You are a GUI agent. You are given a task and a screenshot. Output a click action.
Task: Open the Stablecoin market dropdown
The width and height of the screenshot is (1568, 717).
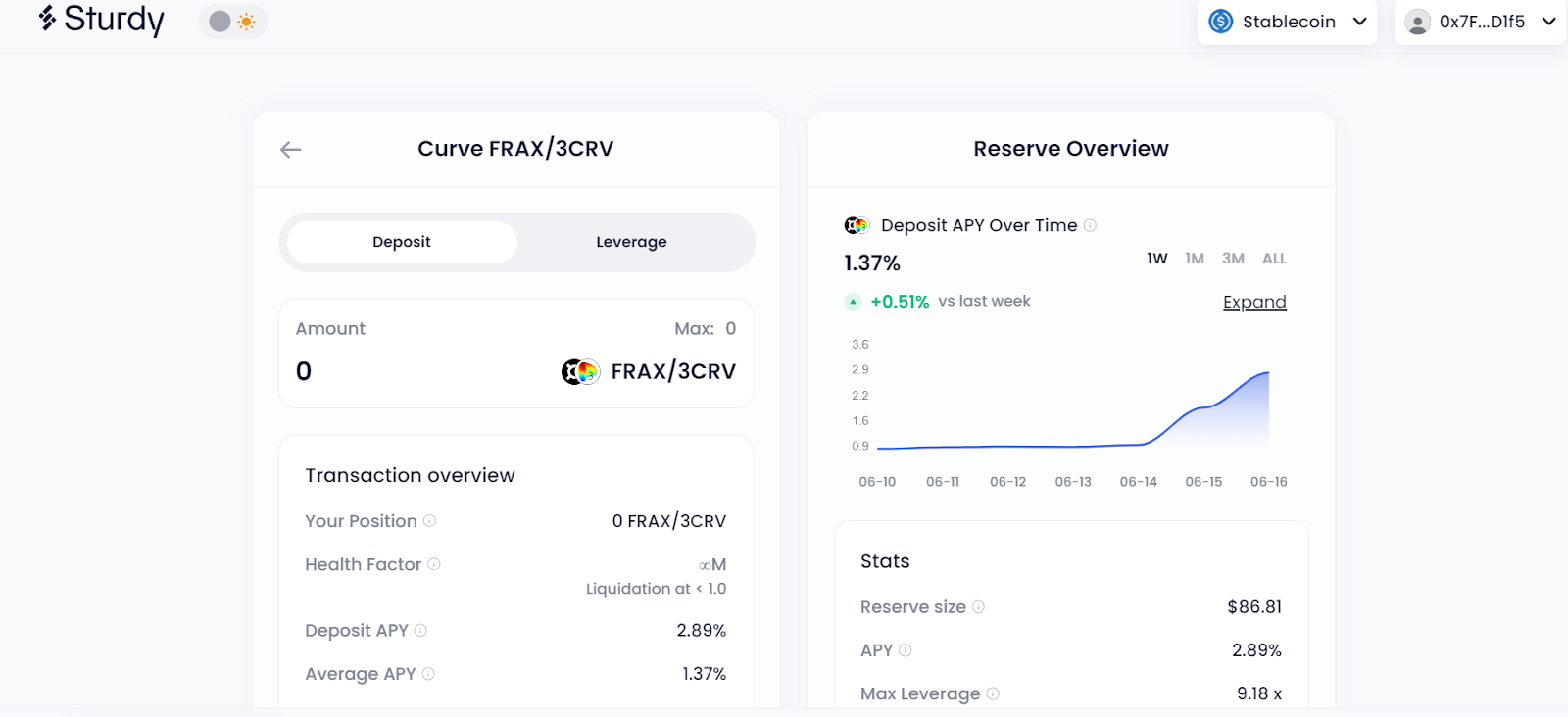tap(1287, 22)
